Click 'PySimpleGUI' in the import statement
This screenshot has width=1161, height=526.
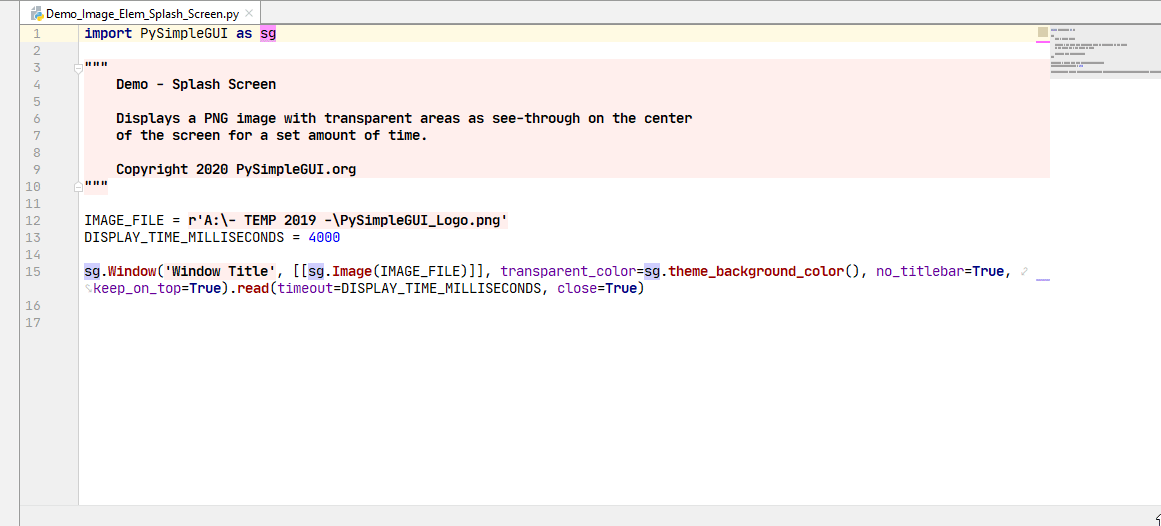[x=184, y=33]
